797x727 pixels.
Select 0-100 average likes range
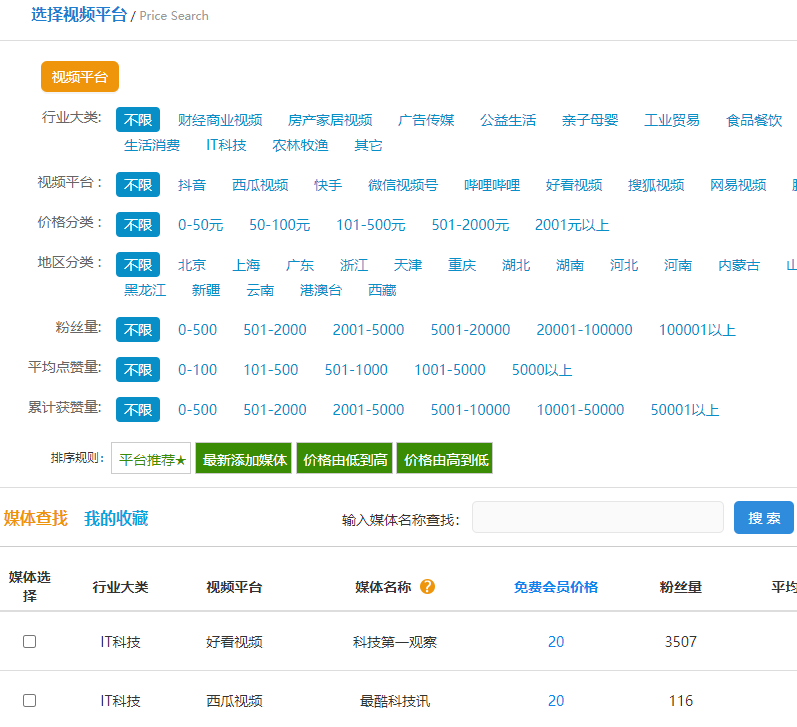197,370
